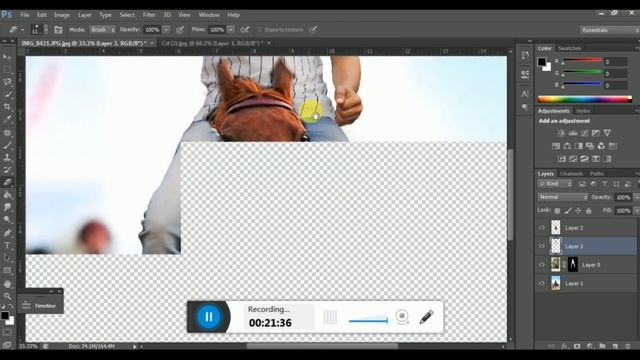640x360 pixels.
Task: Select the Lasso tool
Action: [7, 82]
